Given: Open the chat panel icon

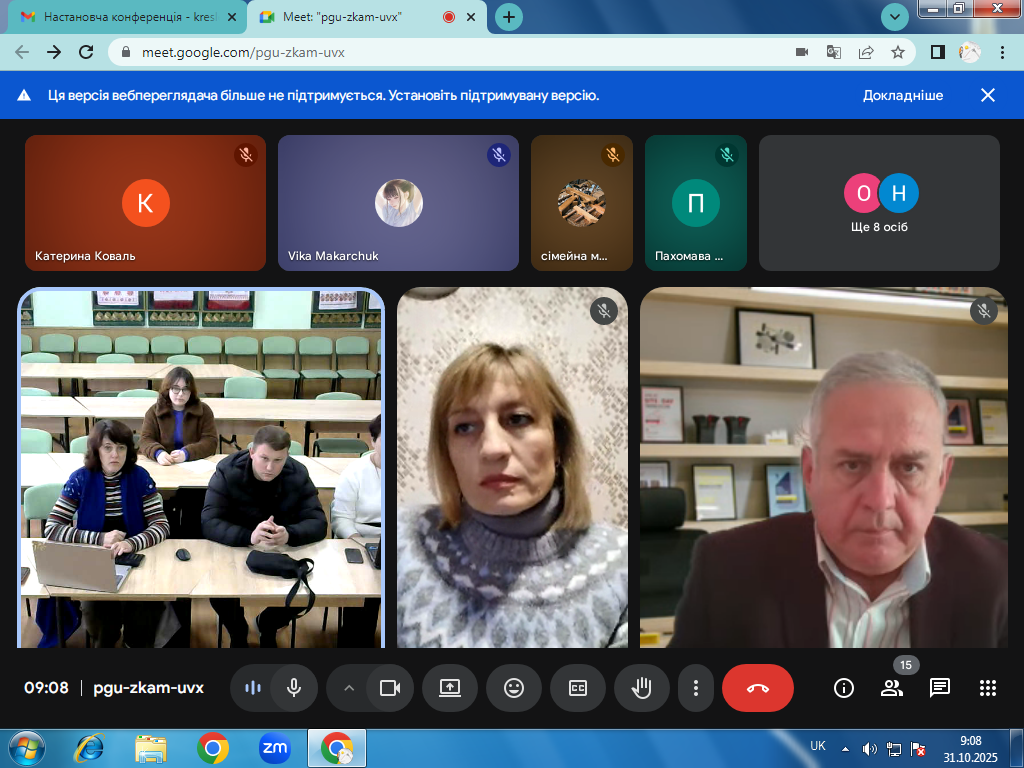Looking at the screenshot, I should tap(940, 688).
